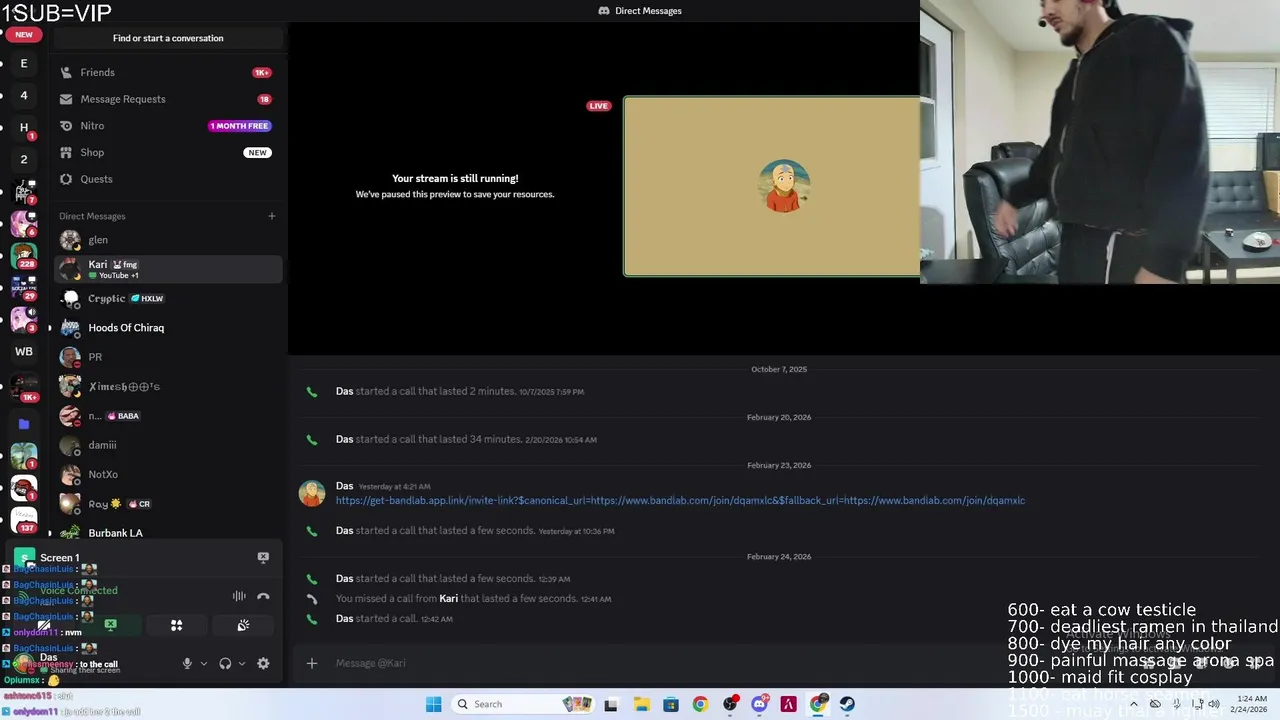The width and height of the screenshot is (1280, 720).
Task: Open the damiii direct message
Action: 168,445
